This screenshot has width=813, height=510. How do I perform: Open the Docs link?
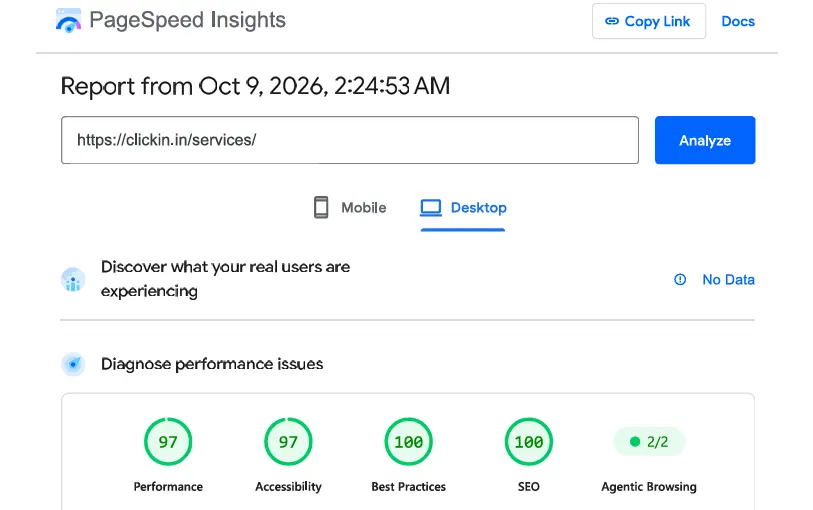click(x=738, y=21)
